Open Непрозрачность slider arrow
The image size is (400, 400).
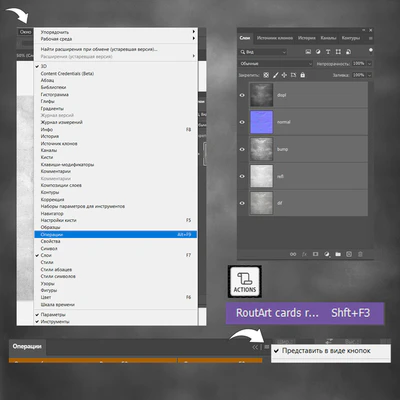point(369,63)
